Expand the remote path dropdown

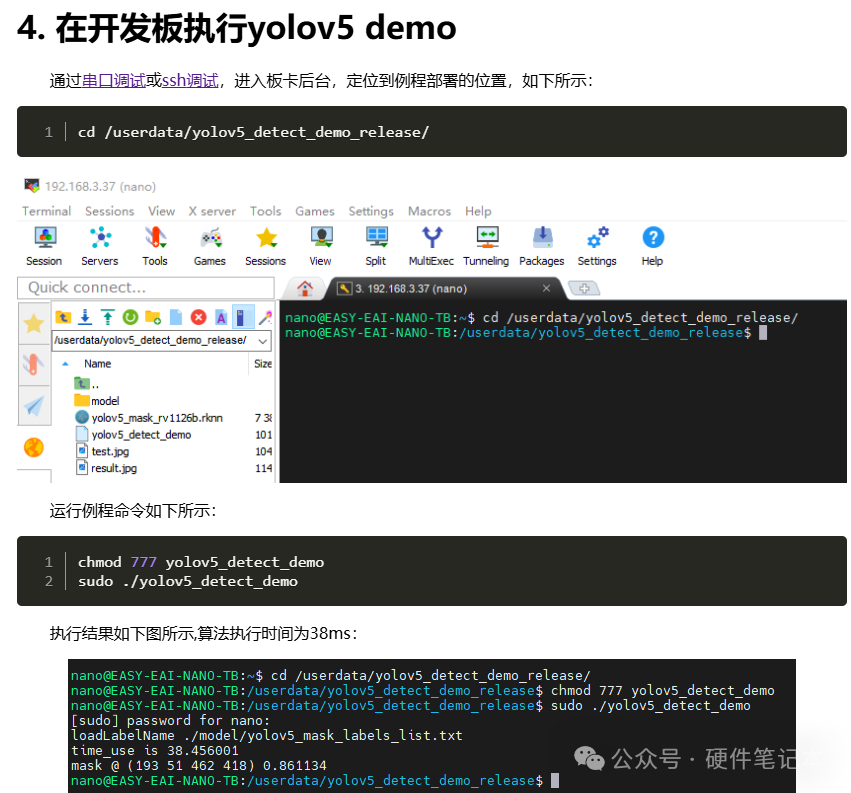tap(263, 341)
